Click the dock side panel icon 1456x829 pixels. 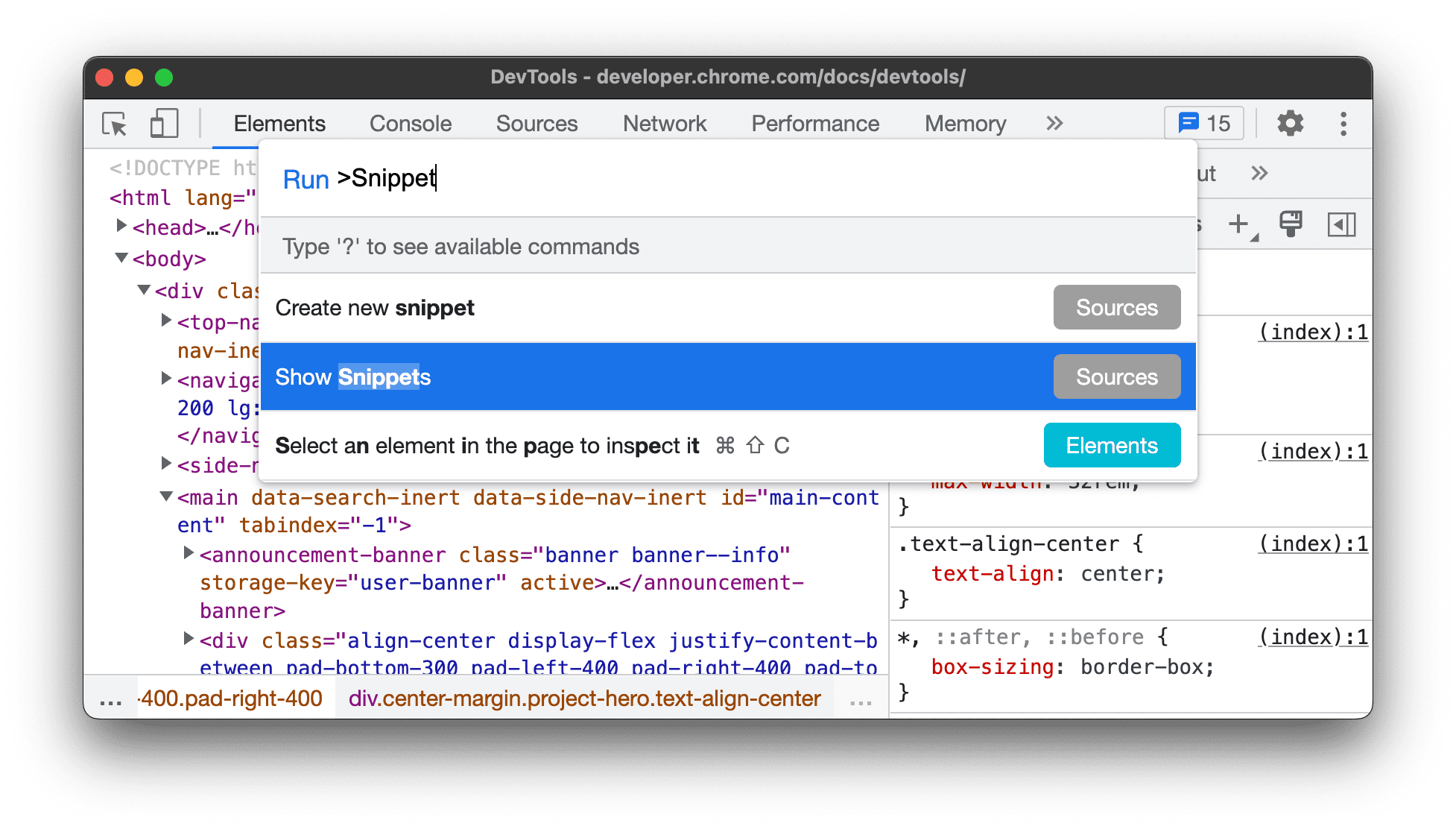pyautogui.click(x=1344, y=222)
